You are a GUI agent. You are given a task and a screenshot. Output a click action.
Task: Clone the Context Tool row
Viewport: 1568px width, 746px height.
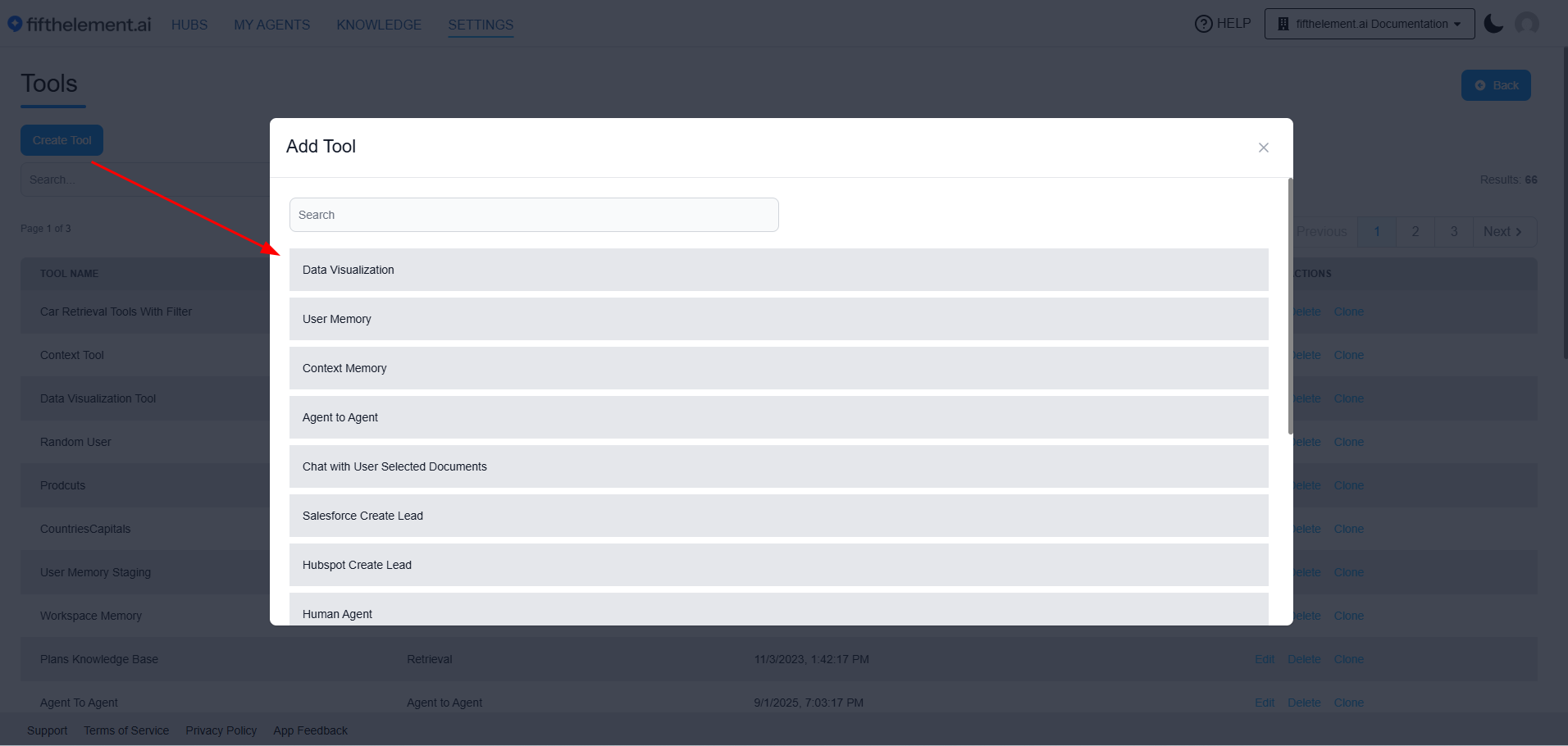point(1348,355)
